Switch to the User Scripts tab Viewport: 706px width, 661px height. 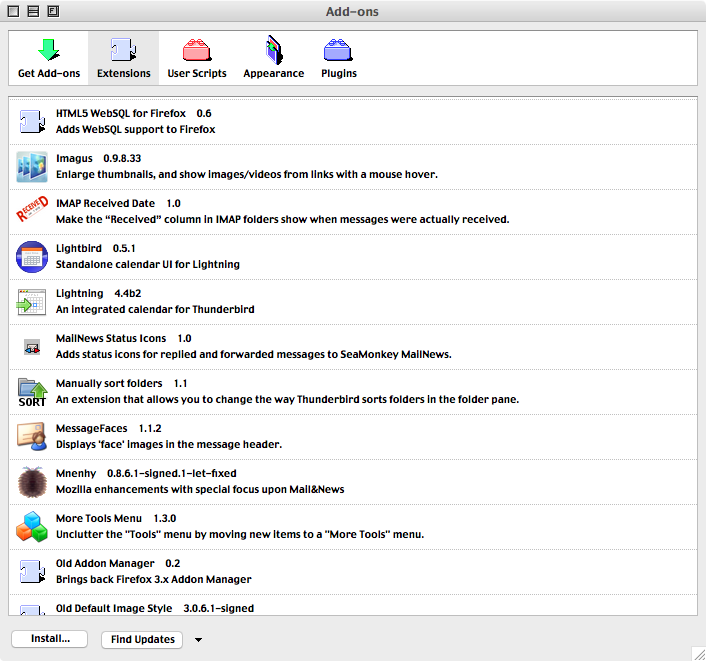[x=196, y=58]
